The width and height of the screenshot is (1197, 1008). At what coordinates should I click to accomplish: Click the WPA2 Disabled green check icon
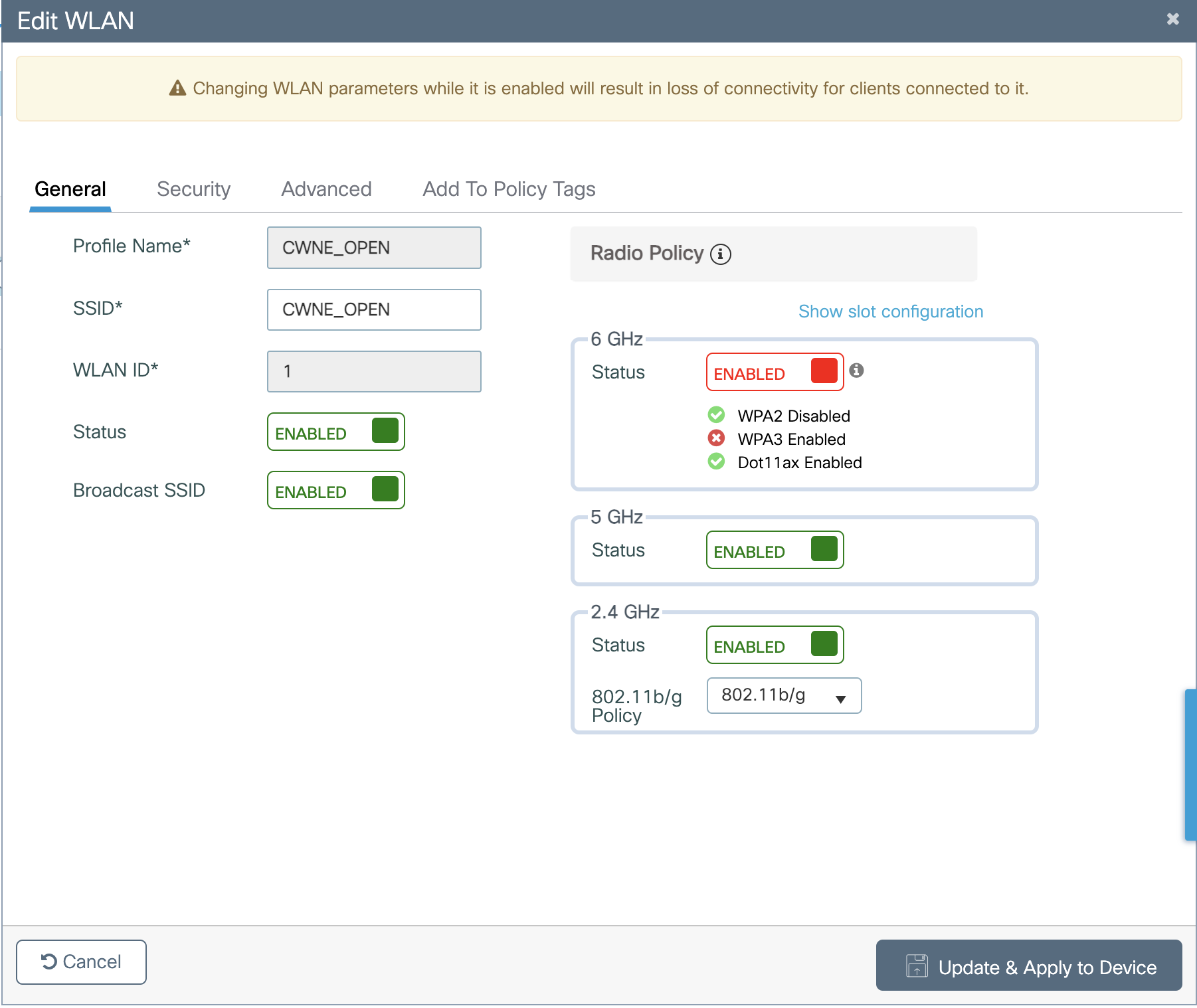click(716, 415)
